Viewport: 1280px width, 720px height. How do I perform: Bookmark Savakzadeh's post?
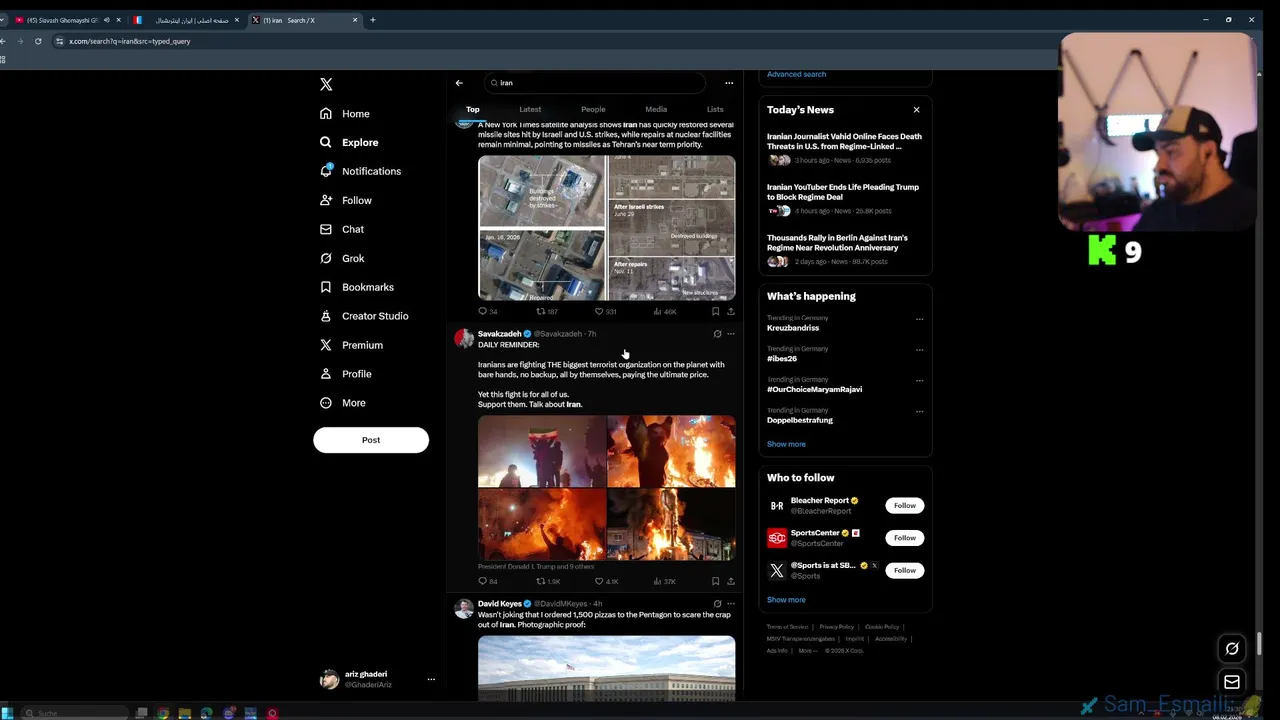715,581
